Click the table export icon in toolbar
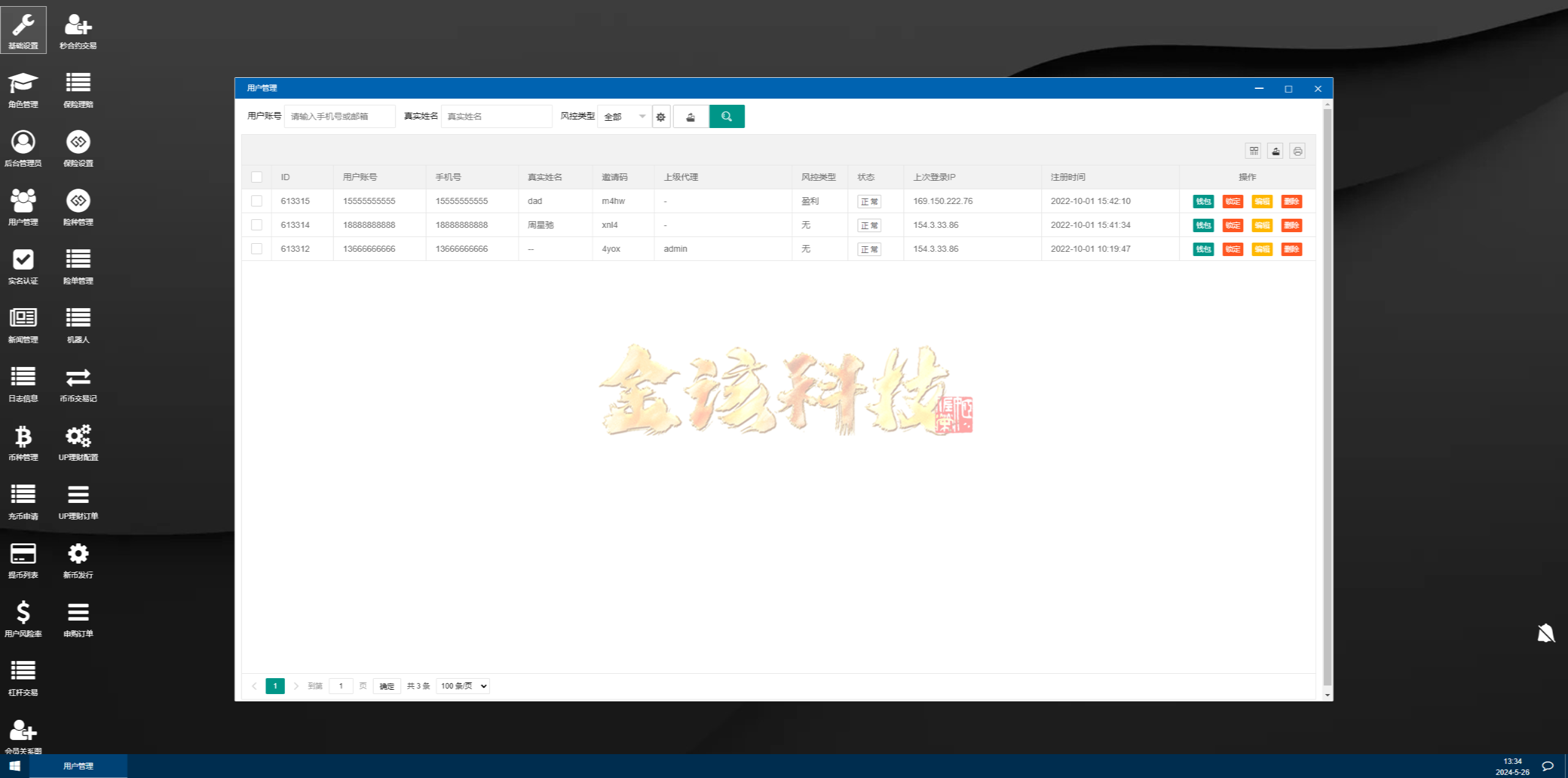This screenshot has height=778, width=1568. [x=1276, y=151]
